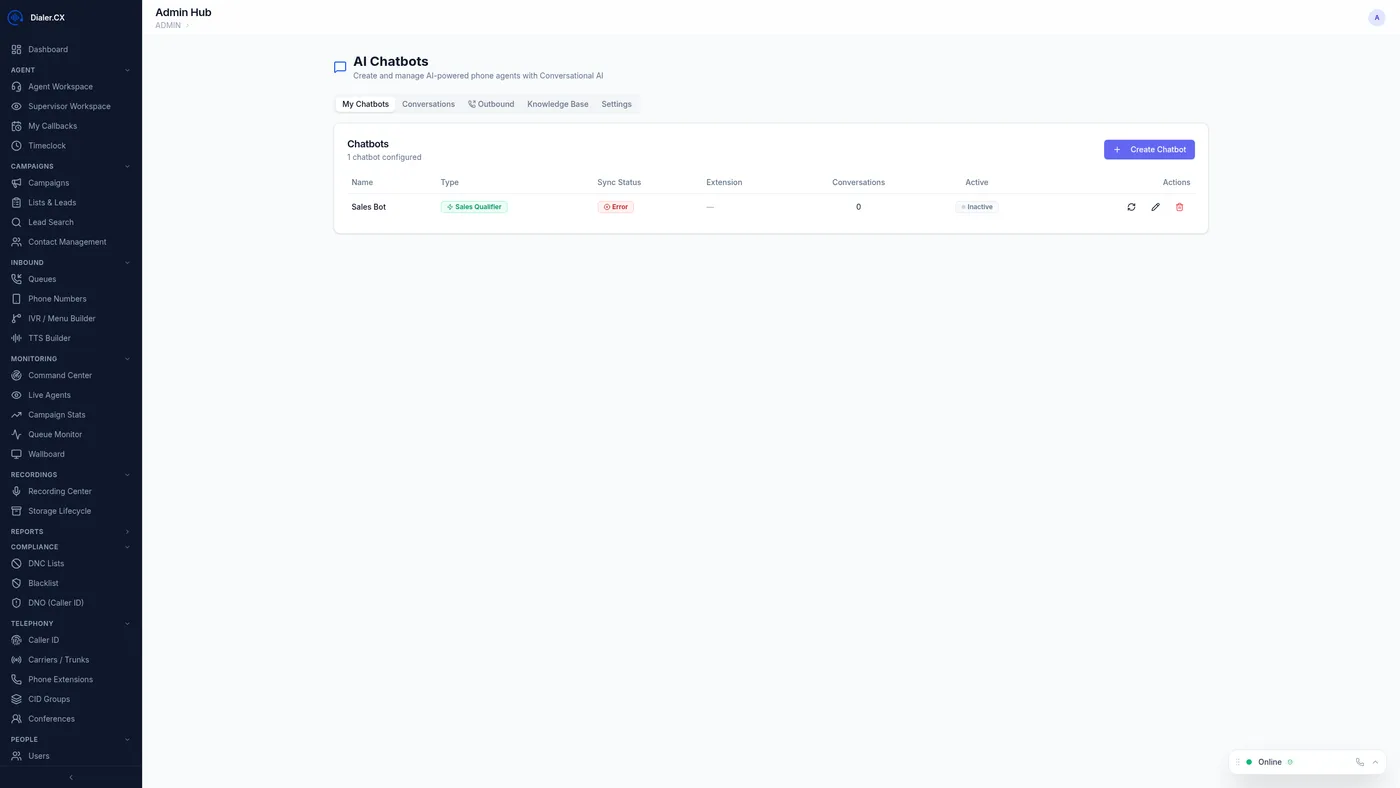Click the Create Chatbot button
Viewport: 1400px width, 788px height.
pyautogui.click(x=1149, y=149)
